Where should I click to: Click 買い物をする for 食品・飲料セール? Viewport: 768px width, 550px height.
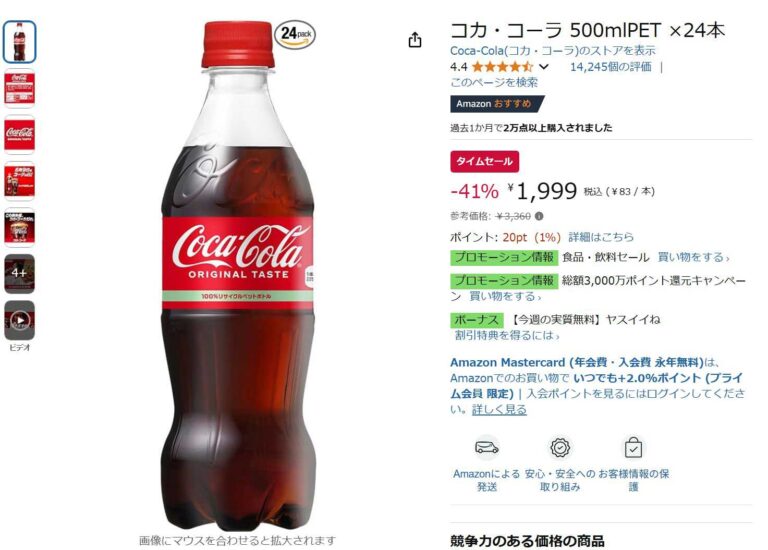click(693, 257)
